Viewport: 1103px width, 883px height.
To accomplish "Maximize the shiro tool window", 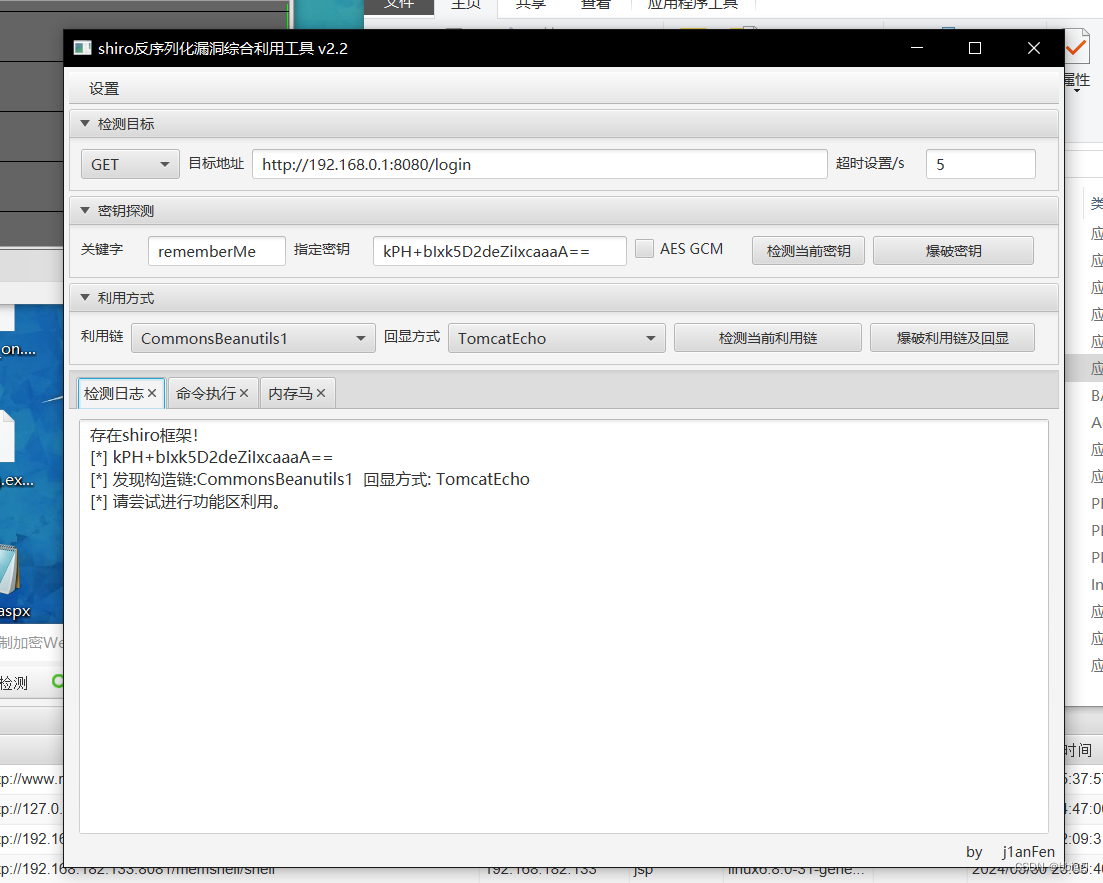I will 975,48.
